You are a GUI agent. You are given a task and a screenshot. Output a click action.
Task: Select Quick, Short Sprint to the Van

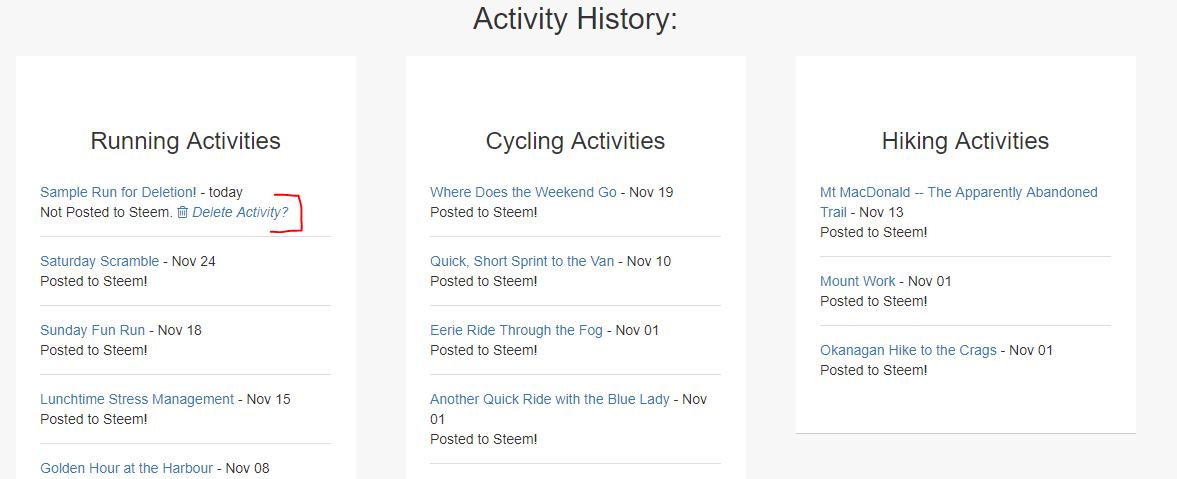coord(522,261)
